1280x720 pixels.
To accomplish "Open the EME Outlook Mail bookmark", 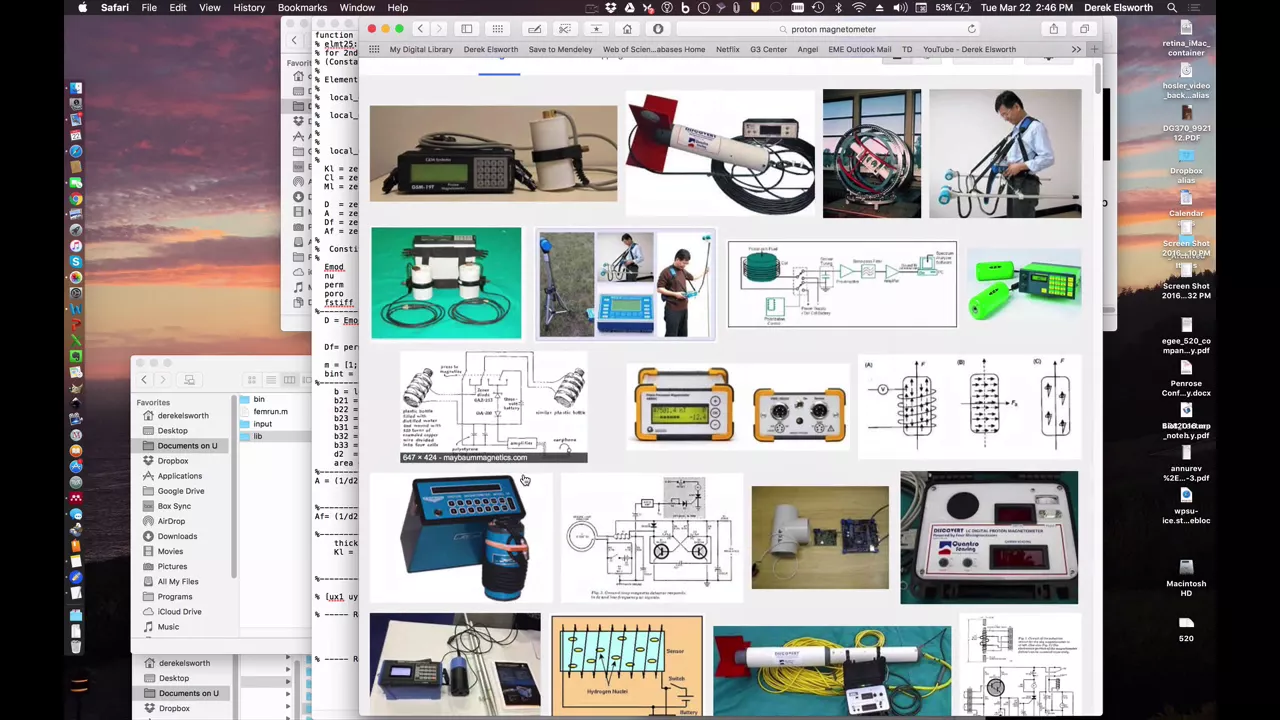I will [859, 49].
